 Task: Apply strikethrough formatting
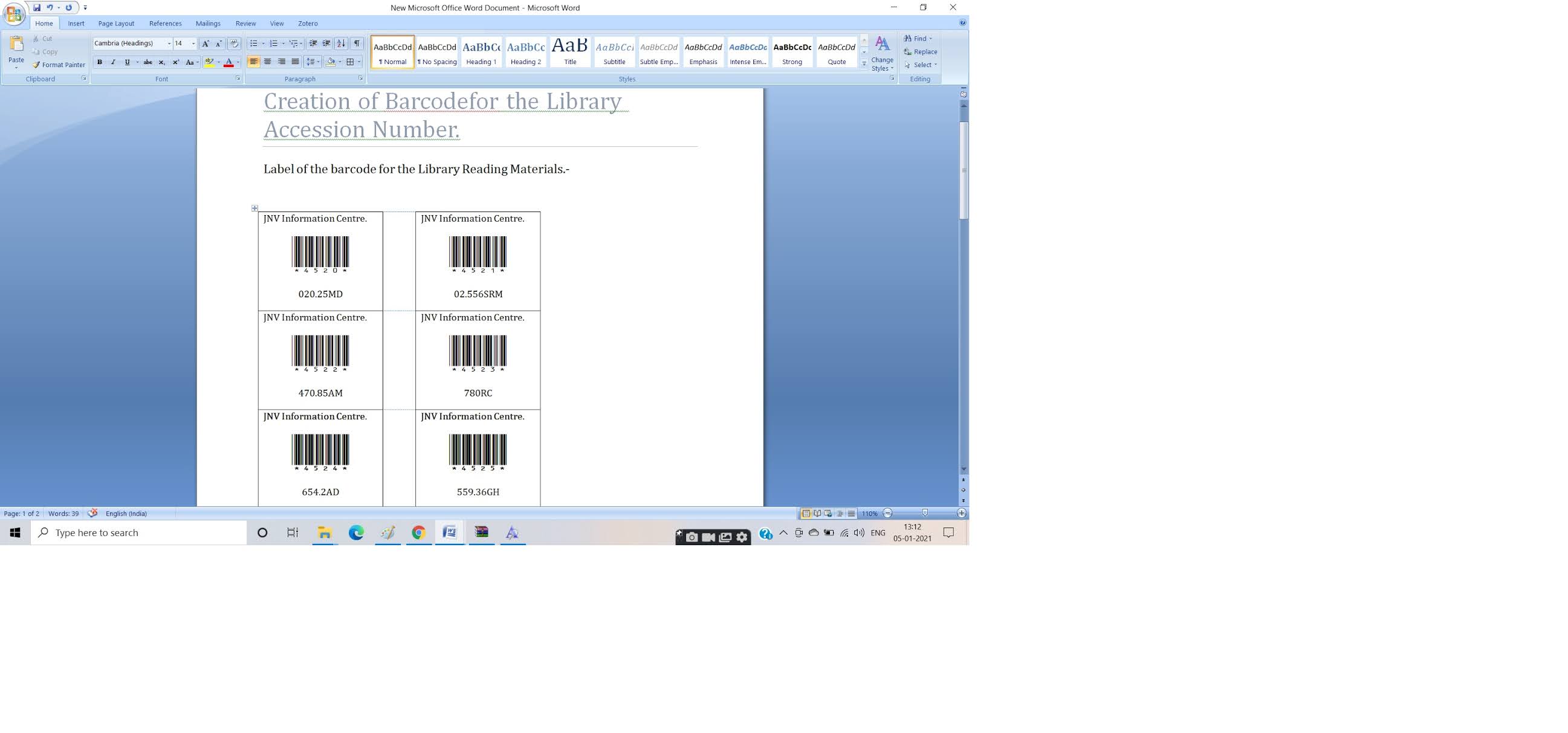[147, 62]
